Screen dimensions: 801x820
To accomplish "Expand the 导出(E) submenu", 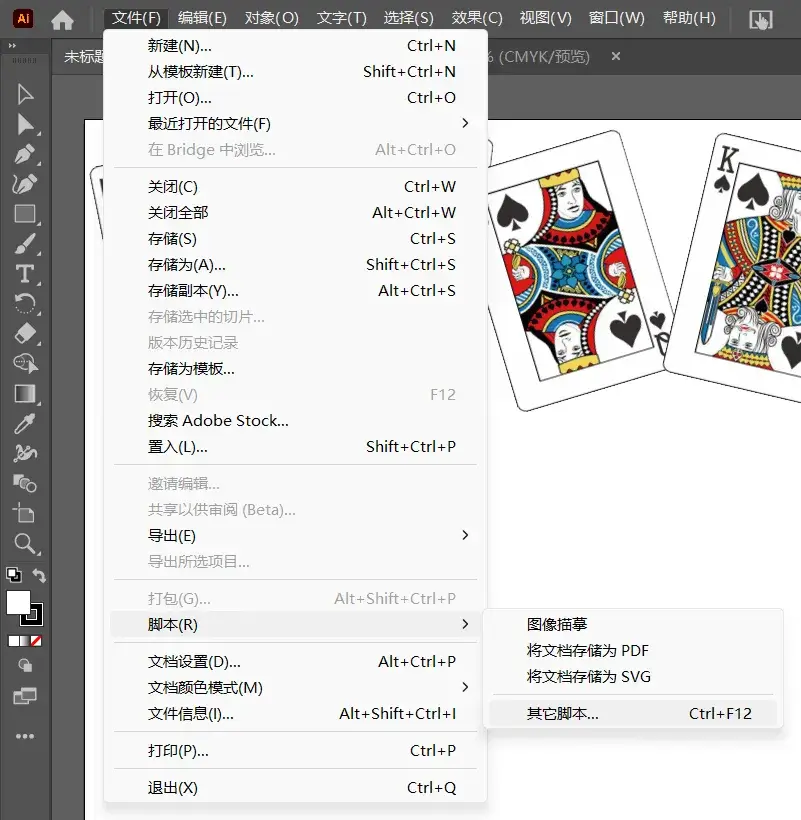I will (295, 536).
